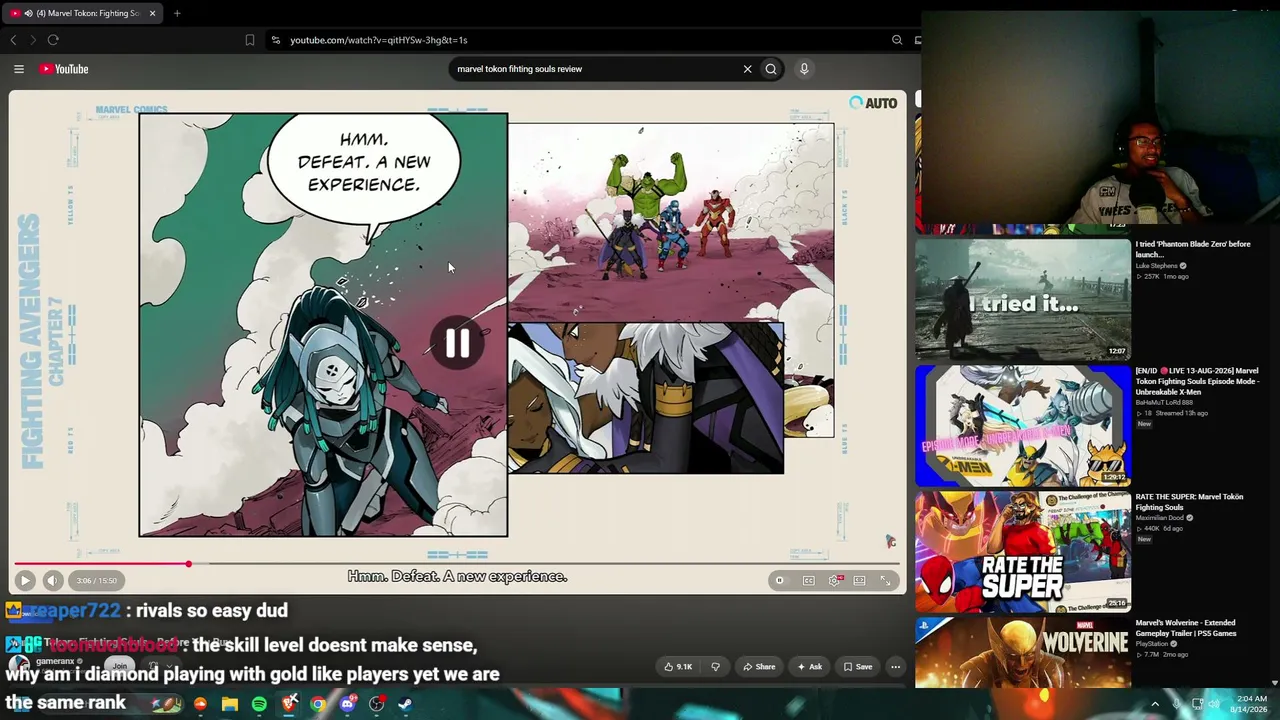The image size is (1280, 720).
Task: Open Steam from the taskbar
Action: coord(405,704)
